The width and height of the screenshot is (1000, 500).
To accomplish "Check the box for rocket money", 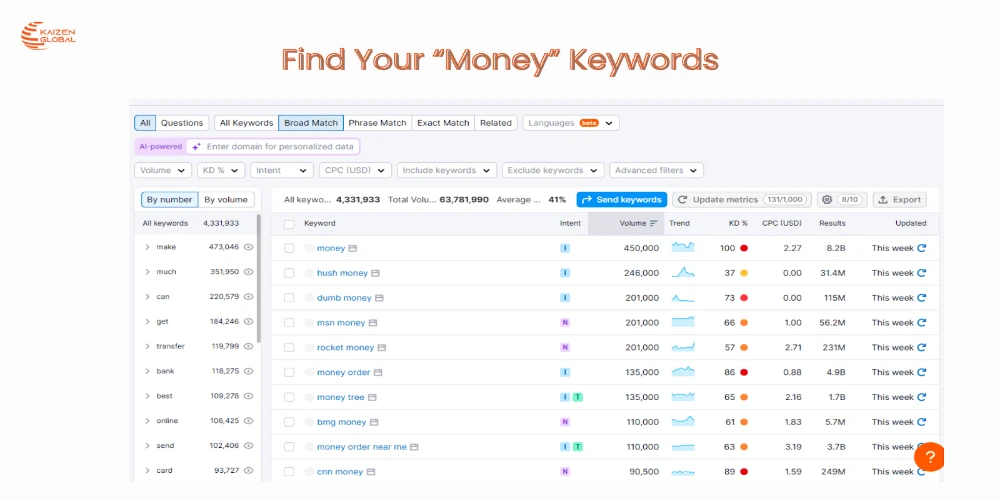I will (x=289, y=348).
